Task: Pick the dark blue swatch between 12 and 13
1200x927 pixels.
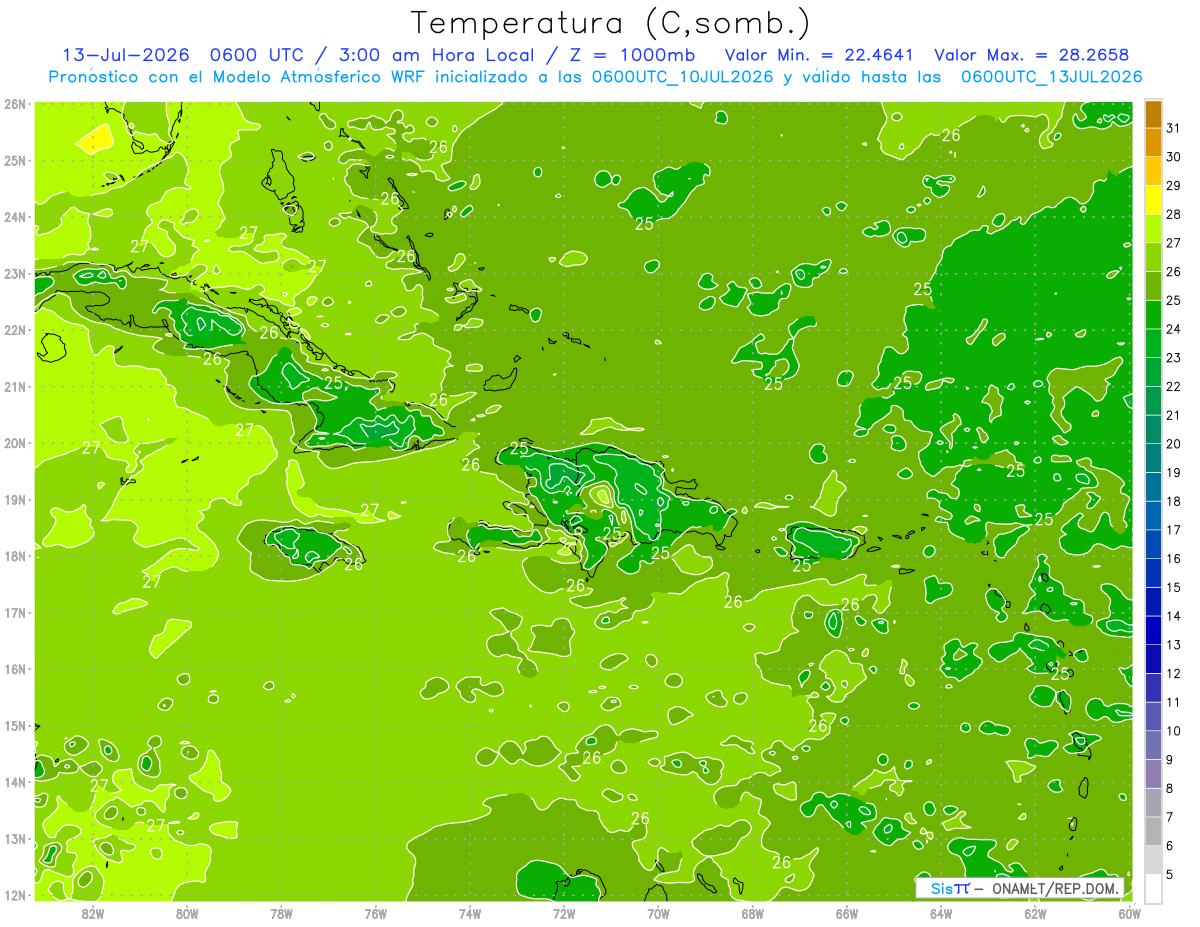Action: 1153,659
